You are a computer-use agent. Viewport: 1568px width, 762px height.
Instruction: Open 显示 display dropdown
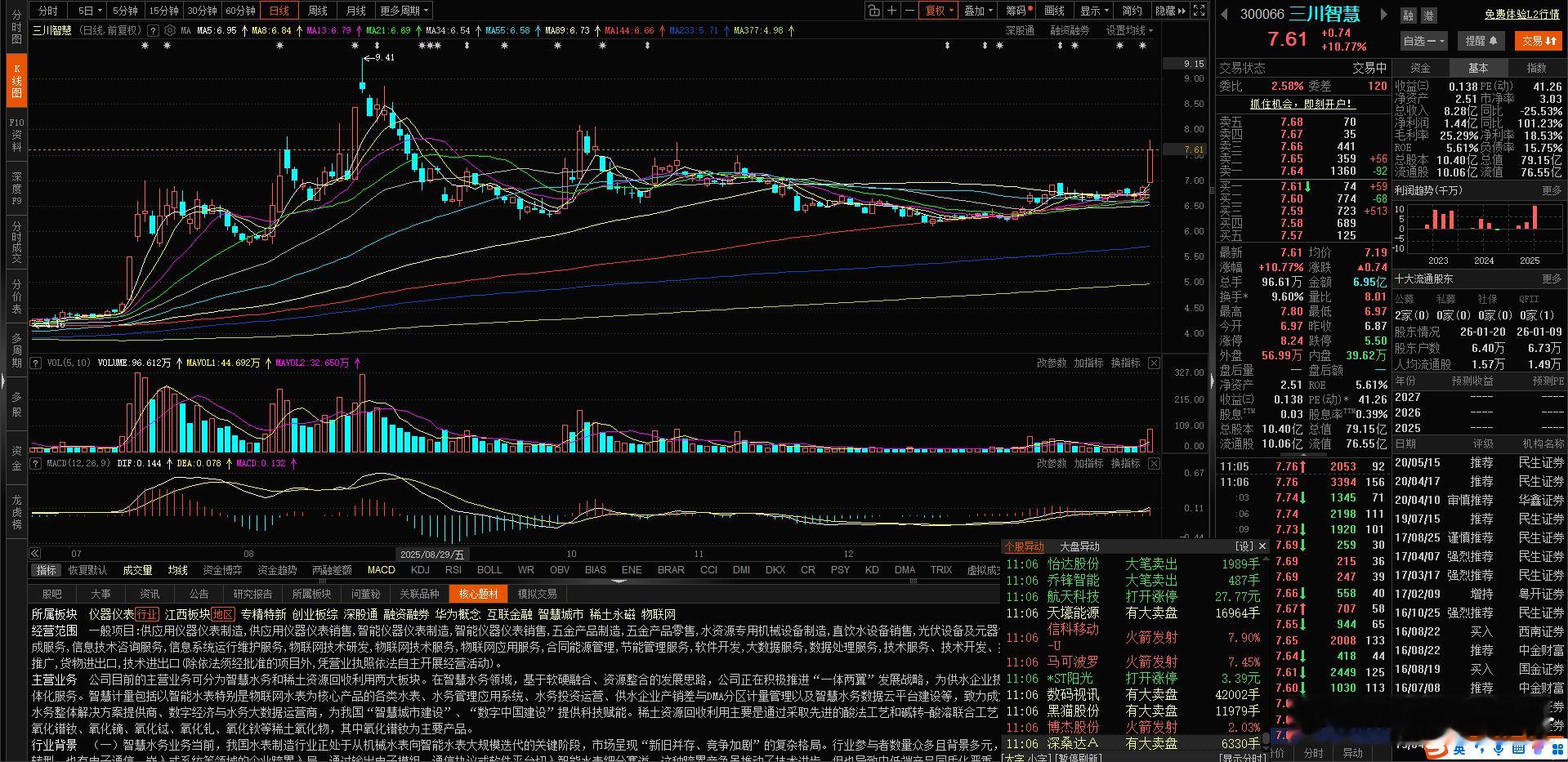(1094, 11)
